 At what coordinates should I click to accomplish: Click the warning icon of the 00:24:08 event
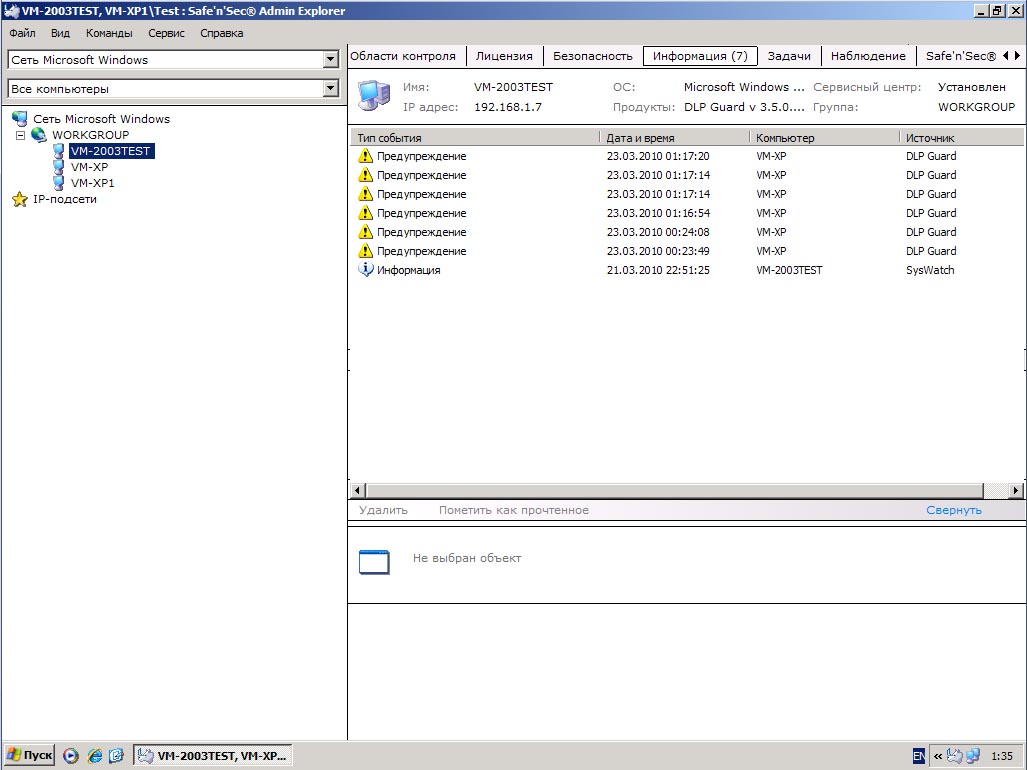point(365,232)
